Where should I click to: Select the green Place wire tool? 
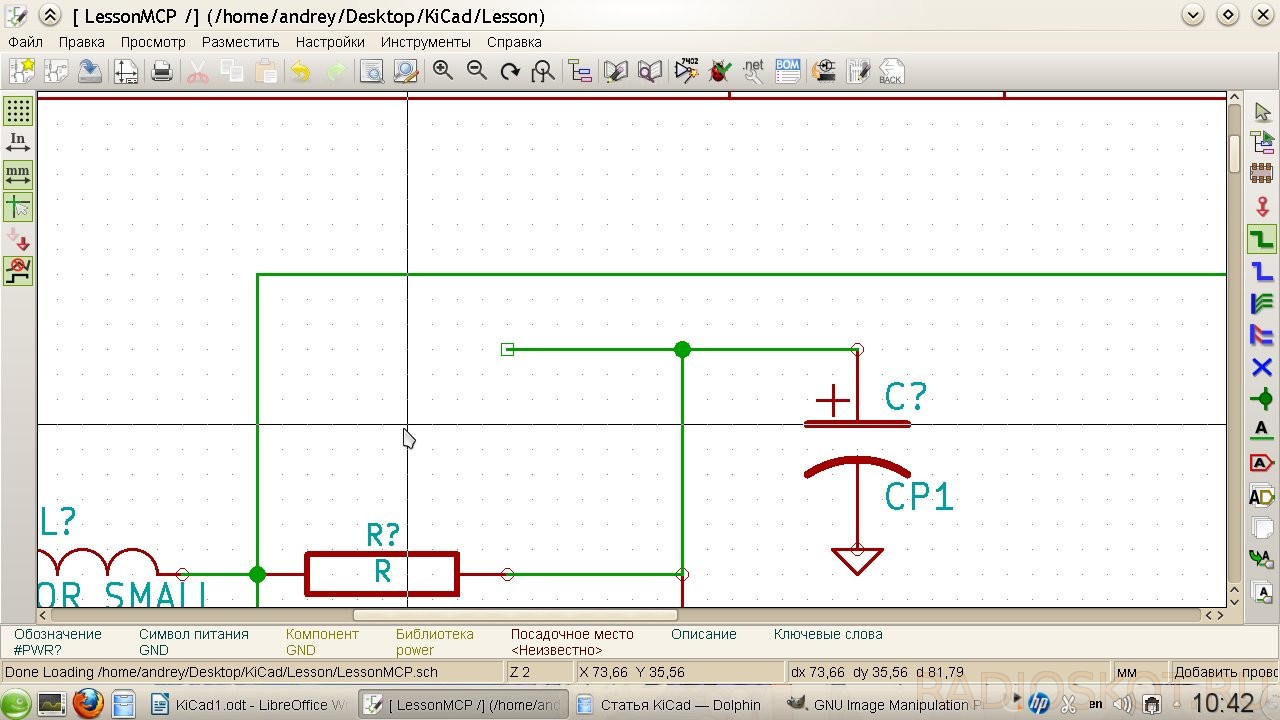point(1262,239)
